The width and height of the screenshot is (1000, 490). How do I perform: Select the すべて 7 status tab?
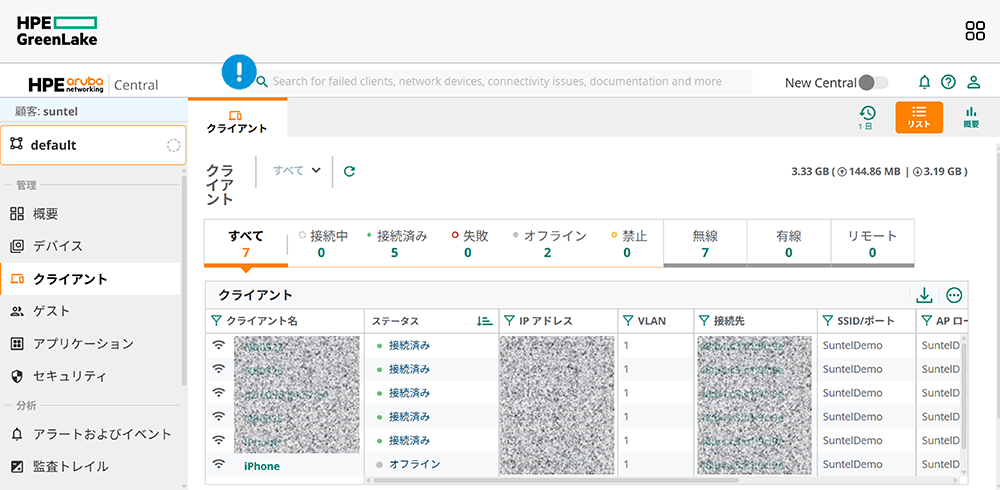pos(246,244)
